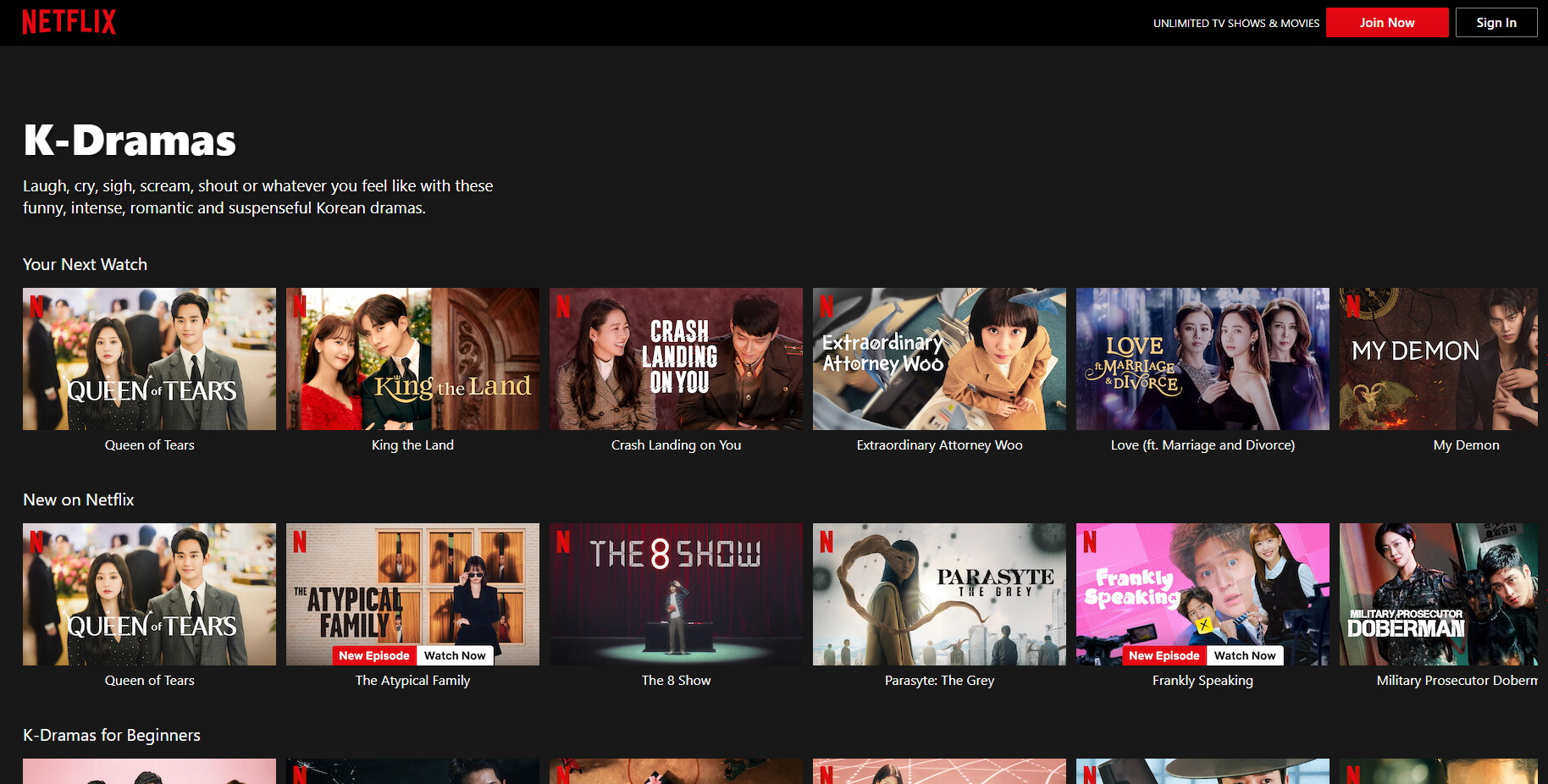Open King the Land poster thumbnail
The height and width of the screenshot is (784, 1548).
click(412, 358)
